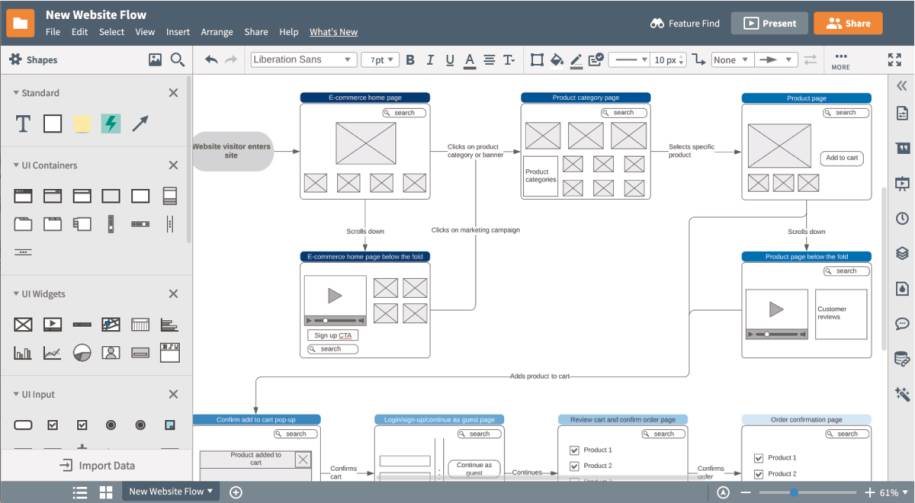The image size is (915, 503).
Task: Close the Standard shape library
Action: [173, 93]
